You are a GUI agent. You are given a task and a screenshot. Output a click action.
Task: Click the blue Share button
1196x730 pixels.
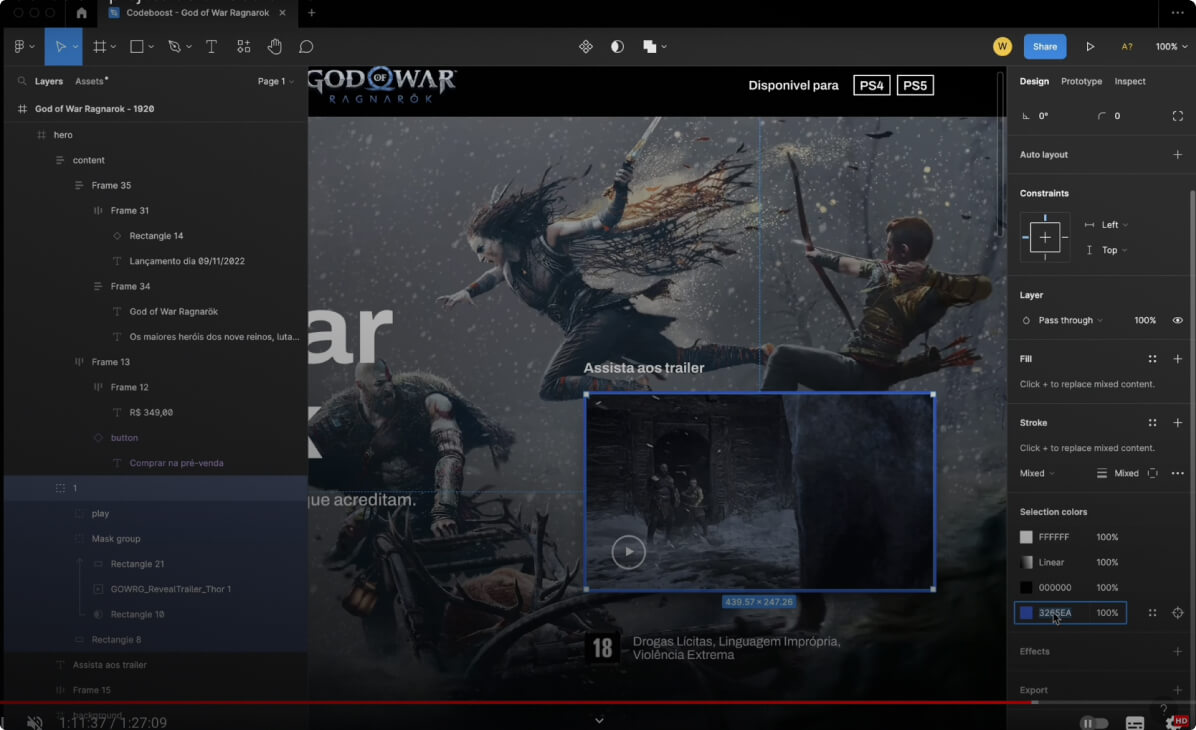click(x=1044, y=47)
